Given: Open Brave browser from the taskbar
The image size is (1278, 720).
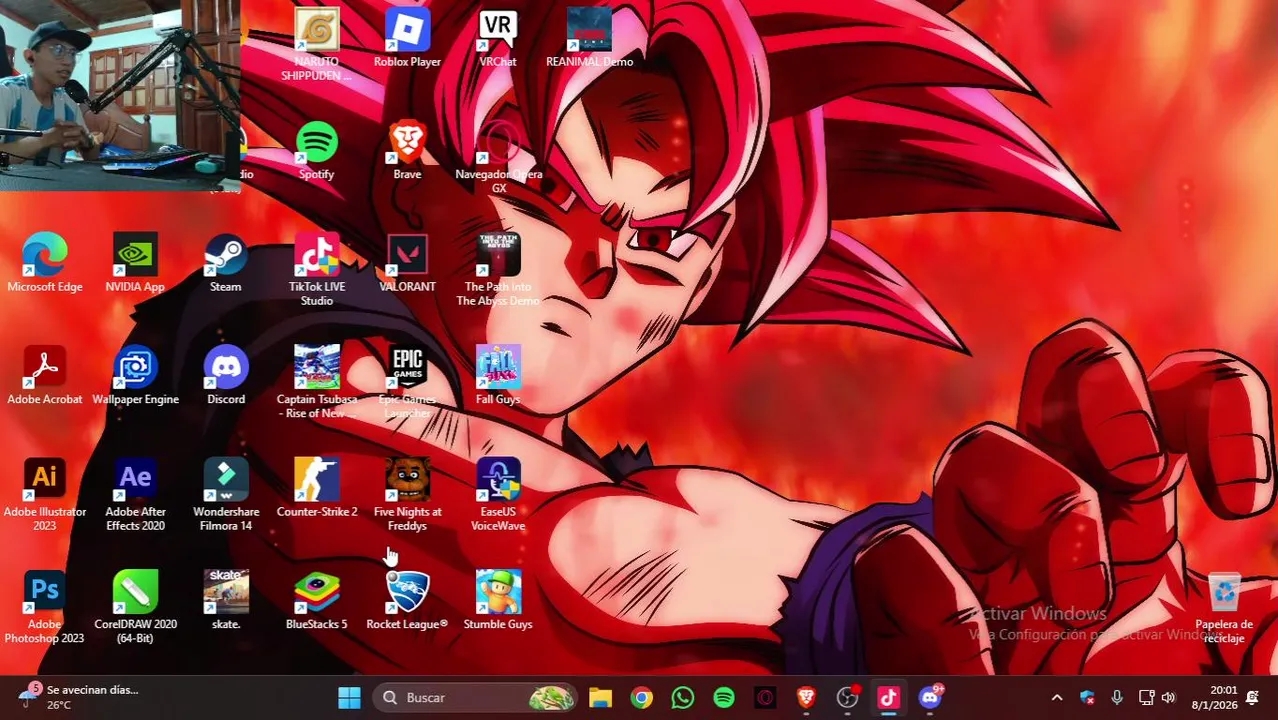Looking at the screenshot, I should coord(806,697).
